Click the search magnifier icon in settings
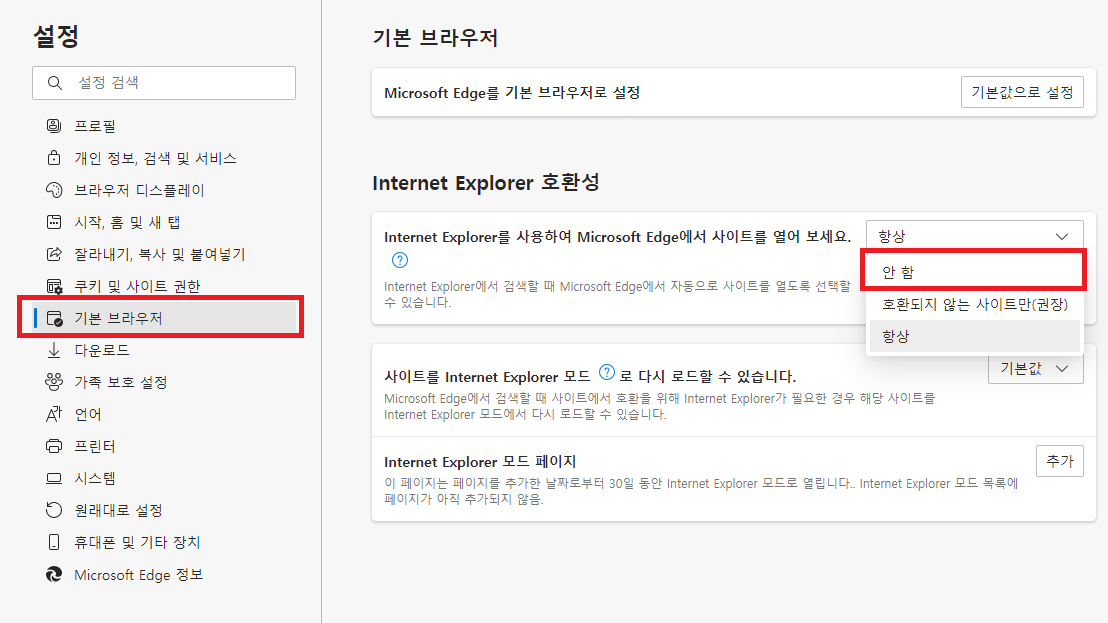This screenshot has width=1108, height=623. 54,83
